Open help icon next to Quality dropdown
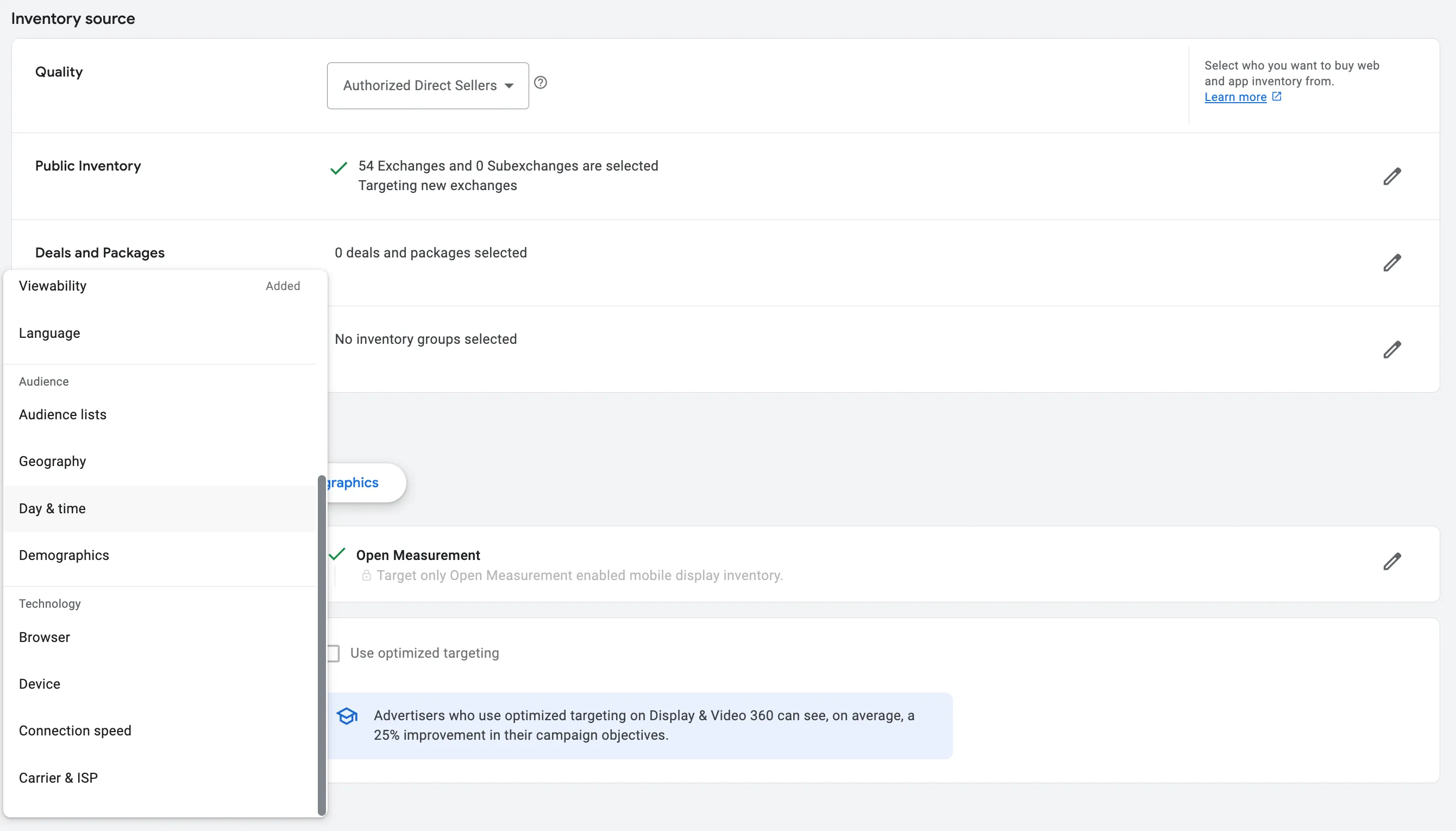This screenshot has width=1456, height=831. coord(540,83)
